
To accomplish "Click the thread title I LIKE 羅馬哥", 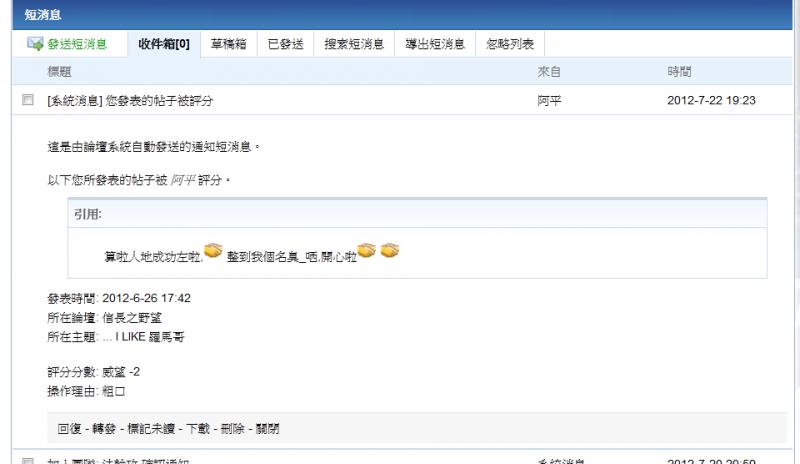I will tap(150, 337).
